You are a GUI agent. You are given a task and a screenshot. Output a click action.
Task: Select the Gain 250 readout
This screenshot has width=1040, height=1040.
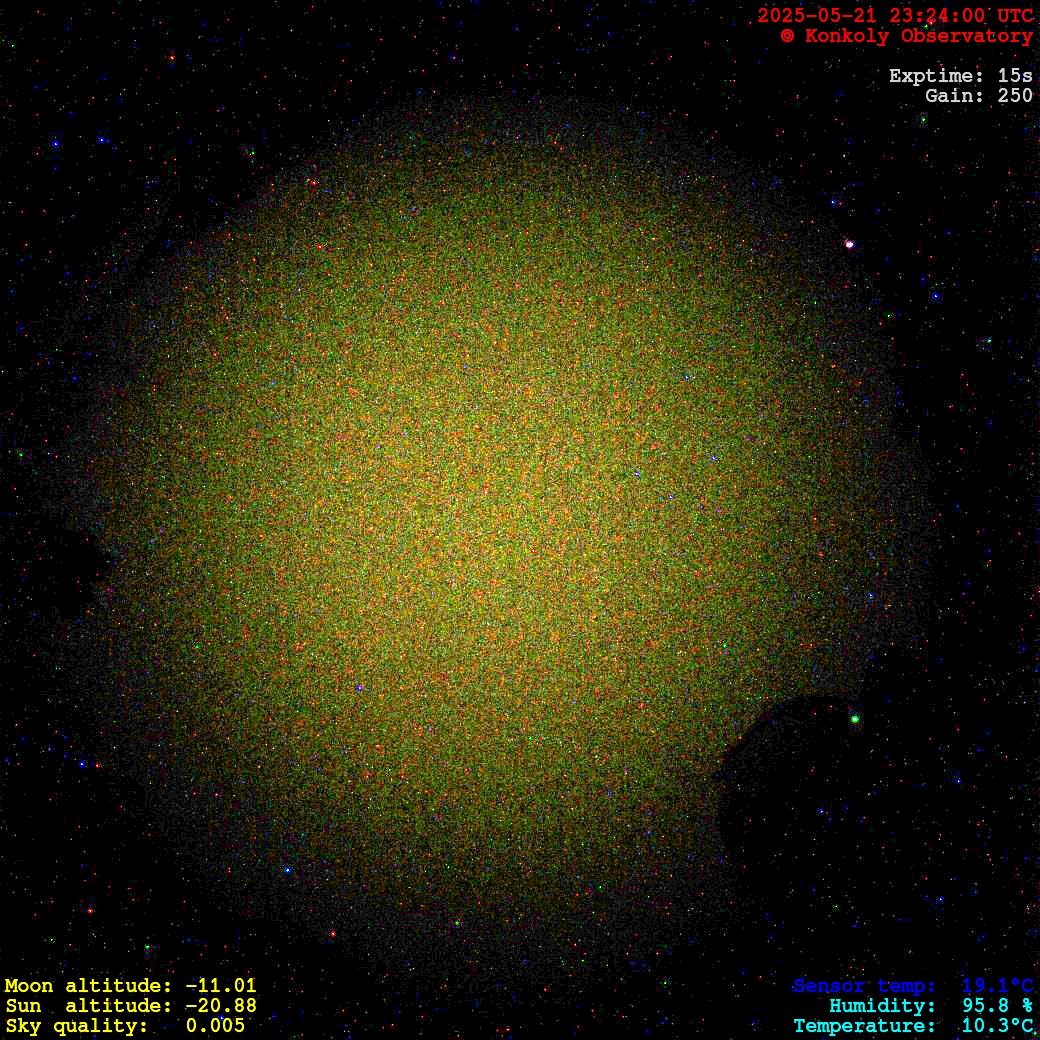pyautogui.click(x=978, y=96)
